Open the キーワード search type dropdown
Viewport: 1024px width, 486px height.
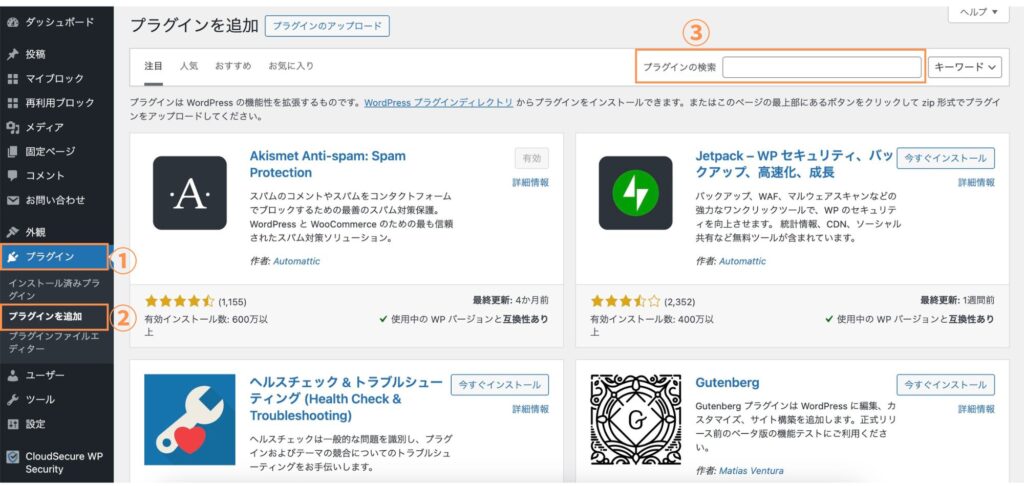tap(965, 67)
